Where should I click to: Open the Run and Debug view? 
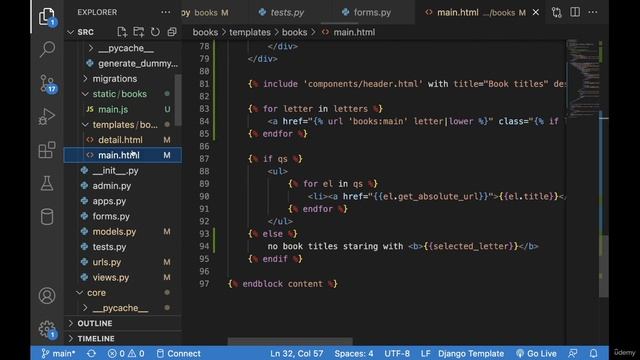point(47,117)
